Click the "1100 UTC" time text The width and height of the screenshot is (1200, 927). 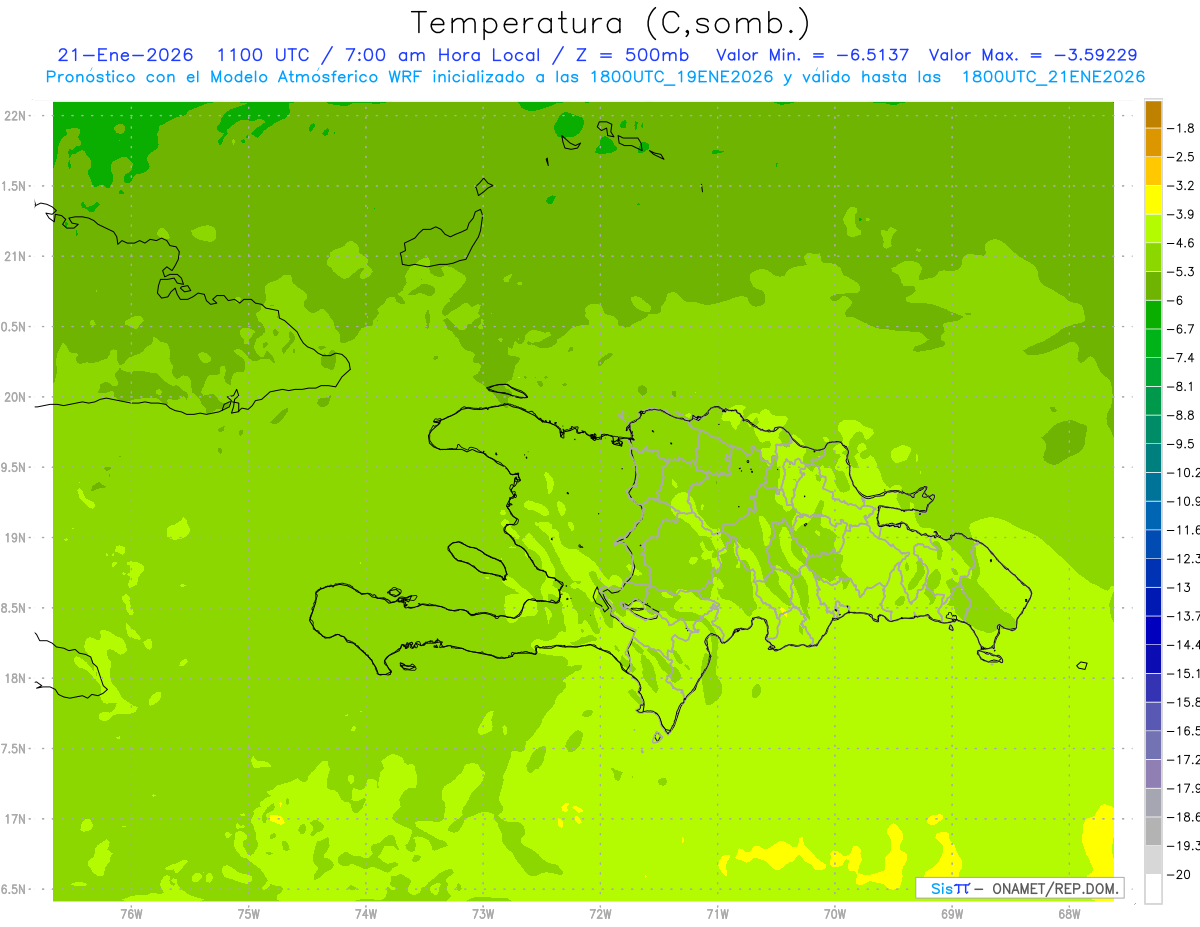tap(264, 55)
